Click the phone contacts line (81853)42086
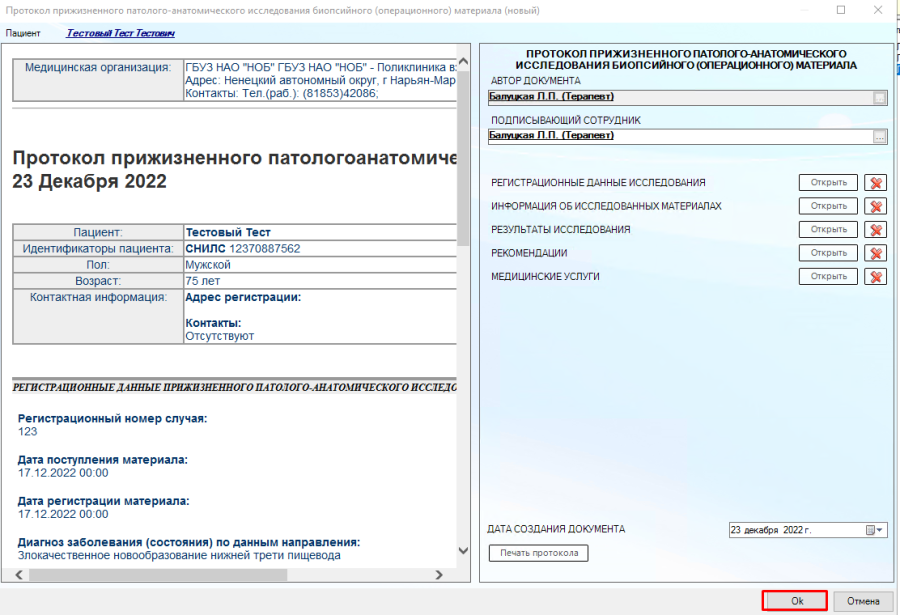The image size is (900, 615). (x=282, y=93)
